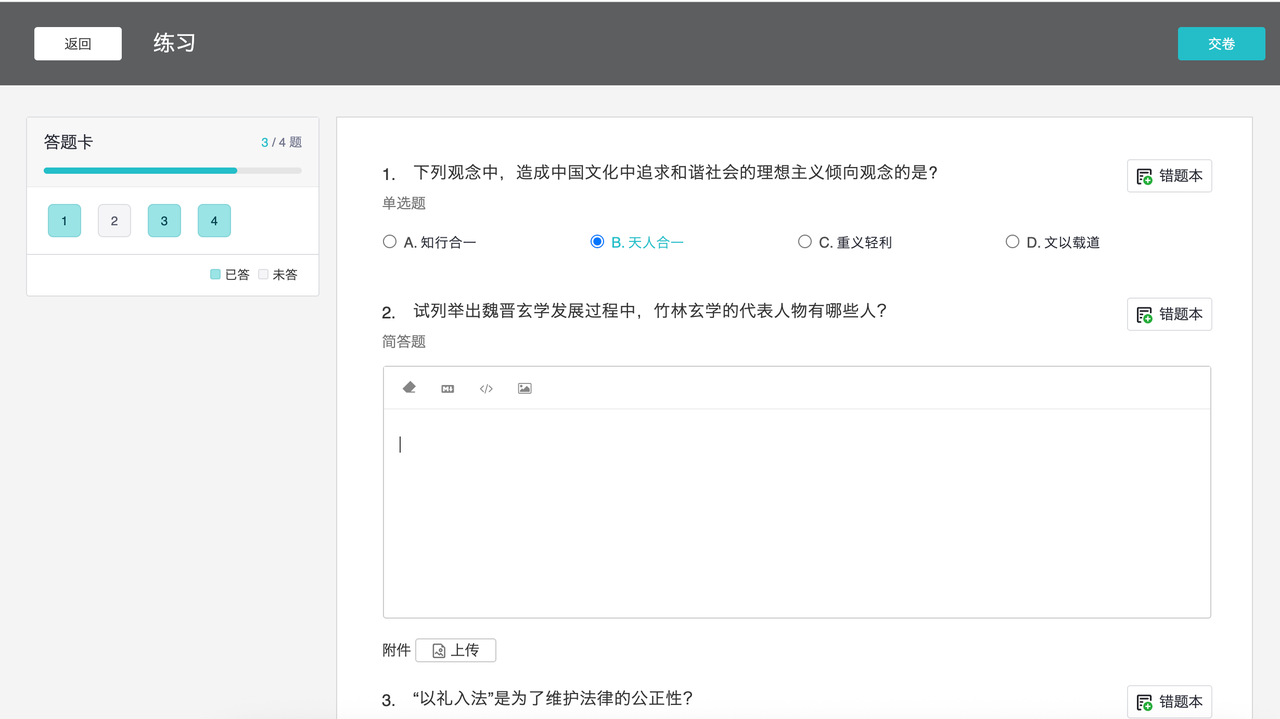Add question 2 to 错题本
The image size is (1280, 719).
click(1169, 314)
